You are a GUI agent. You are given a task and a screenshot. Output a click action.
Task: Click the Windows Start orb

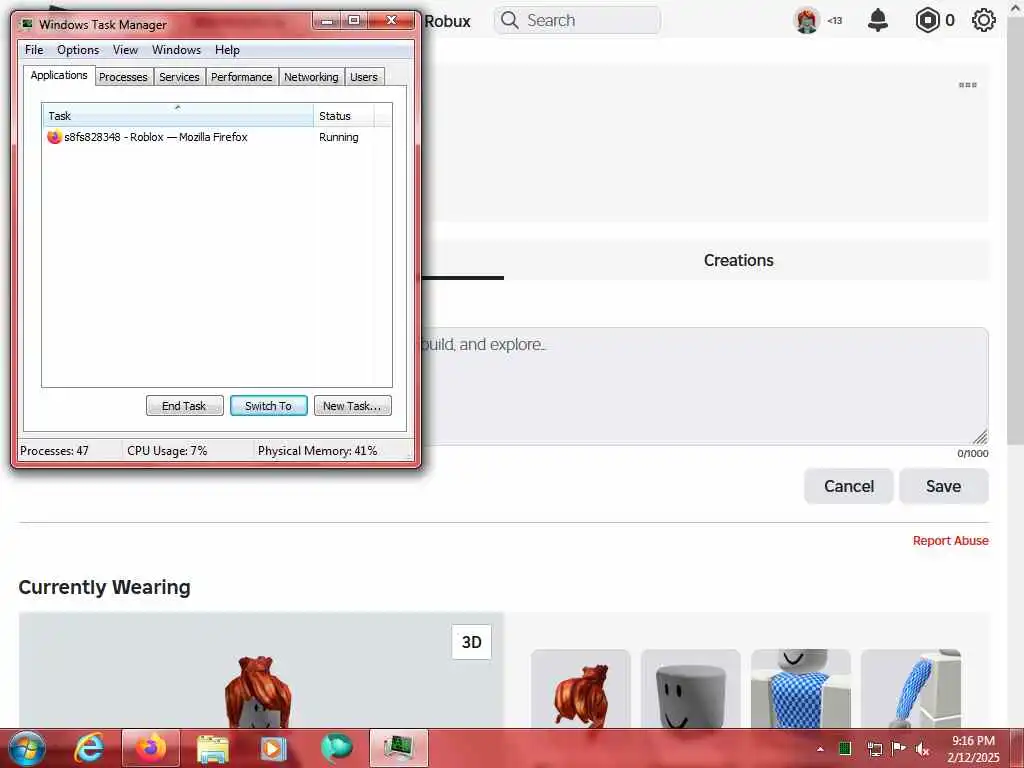coord(27,748)
